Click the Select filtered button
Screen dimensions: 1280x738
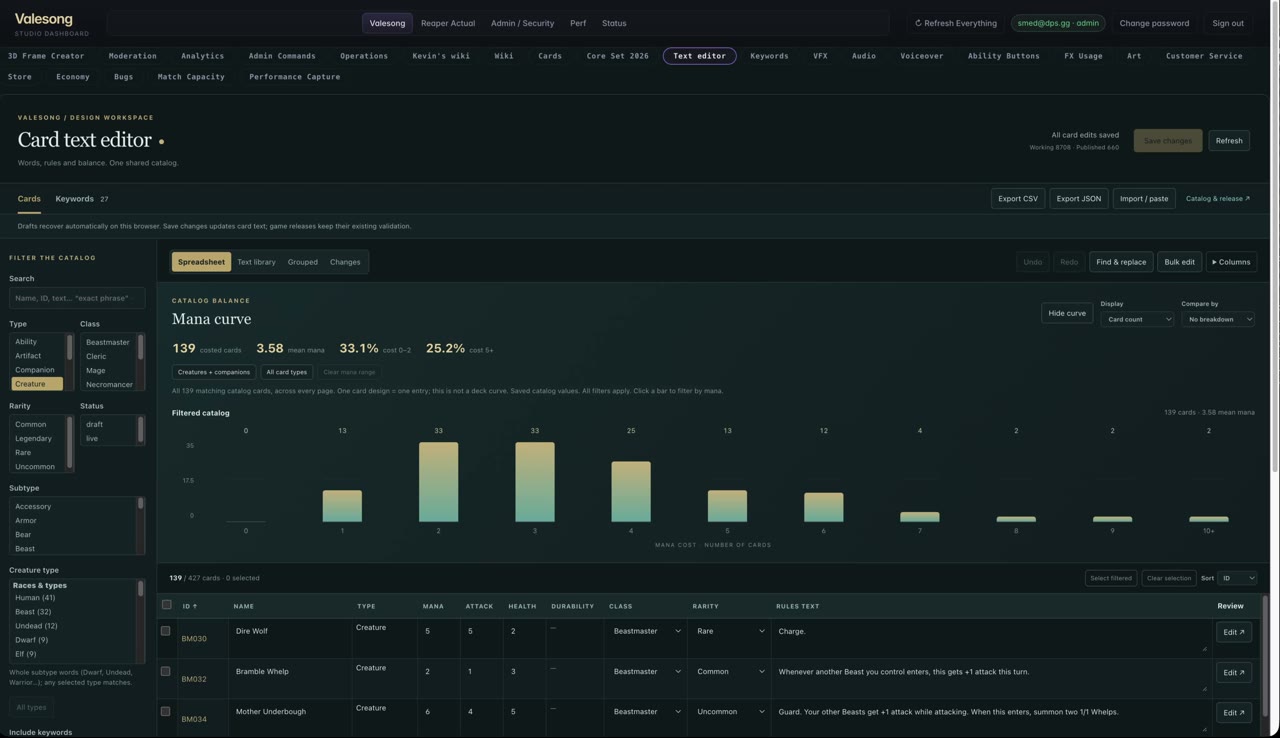[x=1111, y=578]
